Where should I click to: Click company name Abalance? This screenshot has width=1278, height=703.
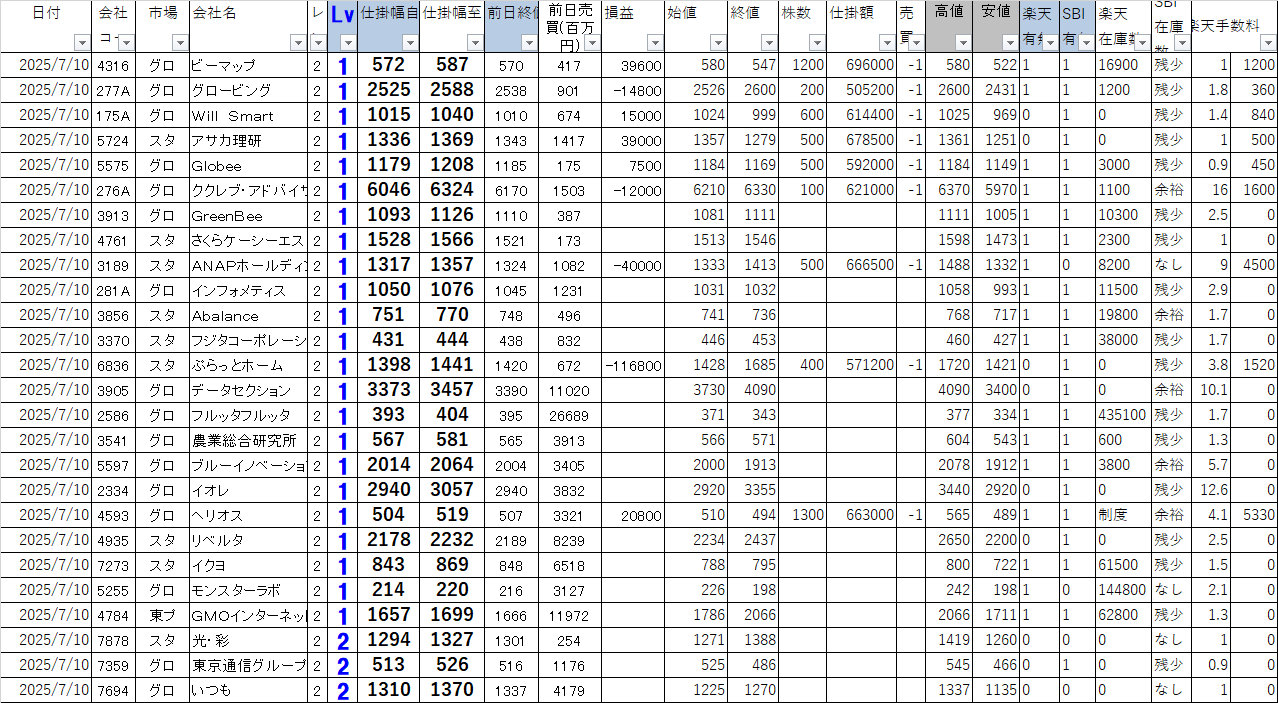tap(225, 315)
